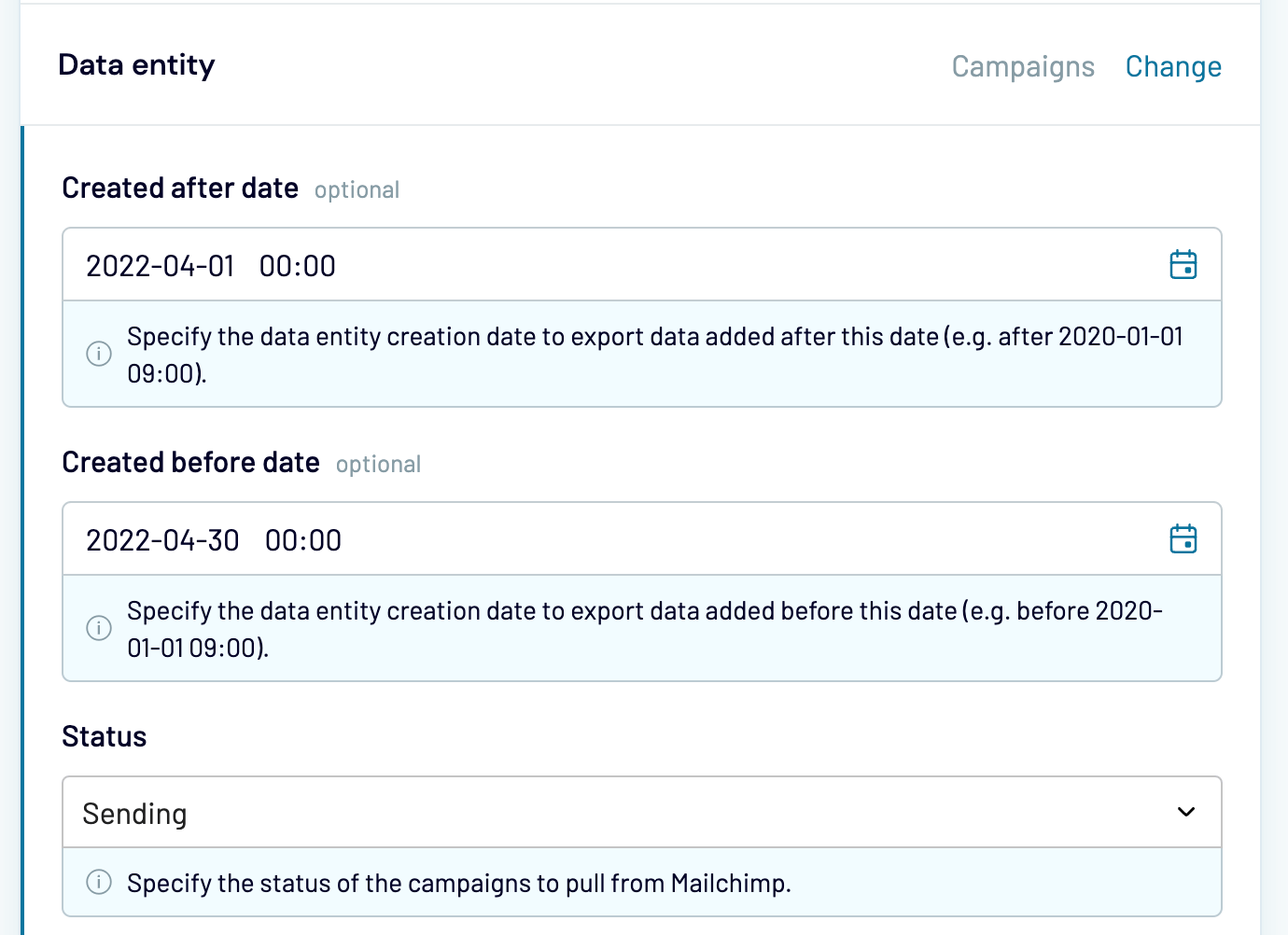Select the calendar icon in the 2022-04-01 field
1288x935 pixels.
tap(1183, 264)
